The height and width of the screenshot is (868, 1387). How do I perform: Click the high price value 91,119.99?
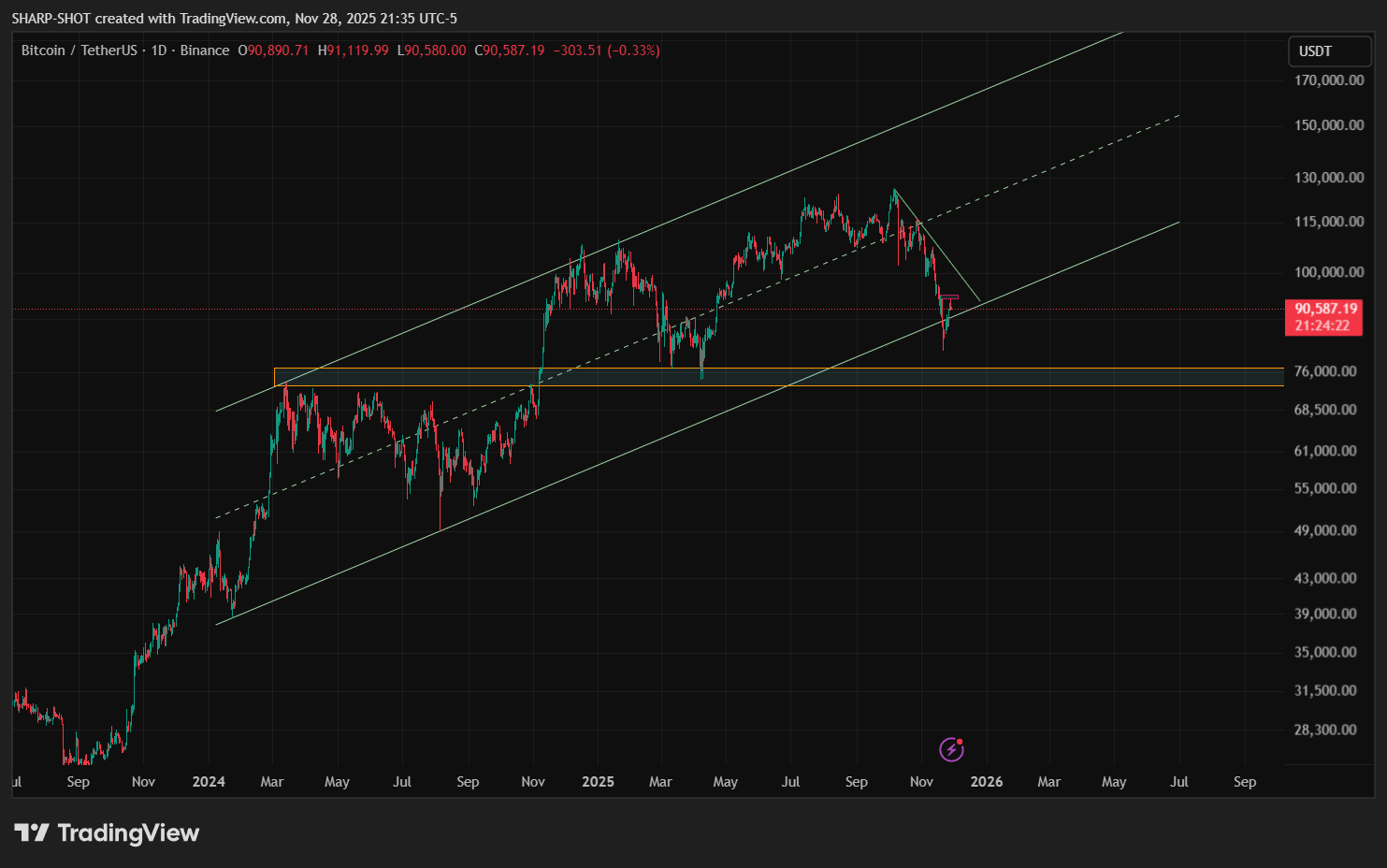[x=357, y=51]
